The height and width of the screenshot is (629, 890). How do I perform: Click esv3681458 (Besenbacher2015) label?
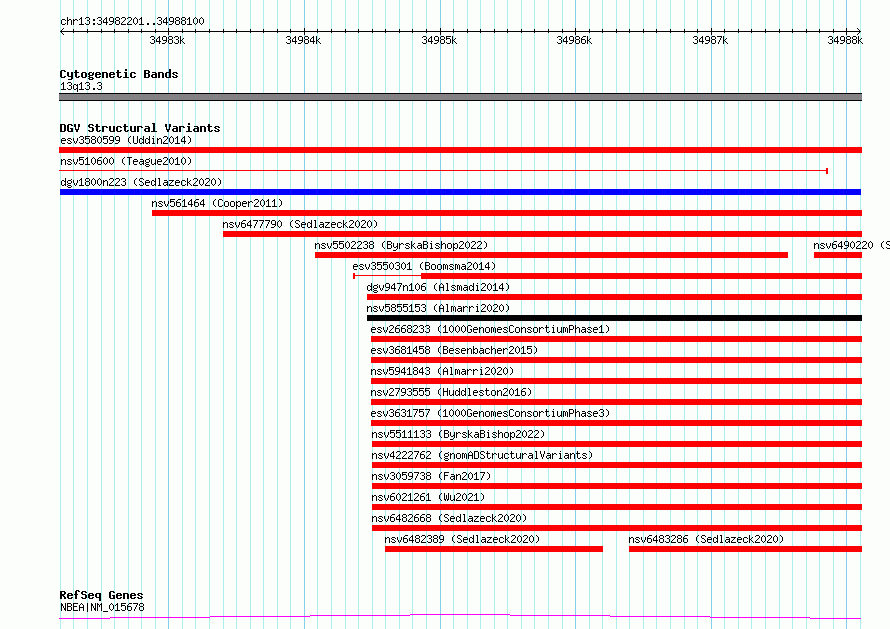[x=454, y=350]
